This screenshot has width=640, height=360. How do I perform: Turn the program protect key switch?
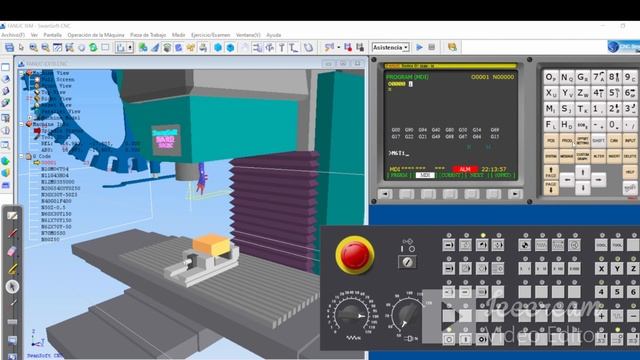(407, 262)
